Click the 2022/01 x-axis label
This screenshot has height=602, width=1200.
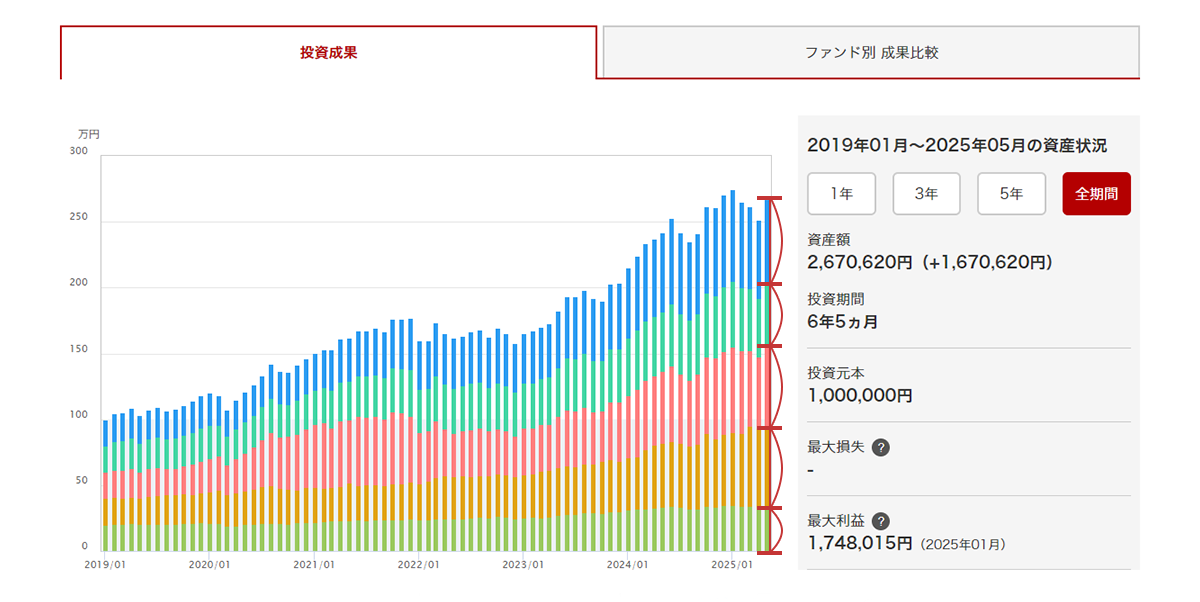pos(418,565)
